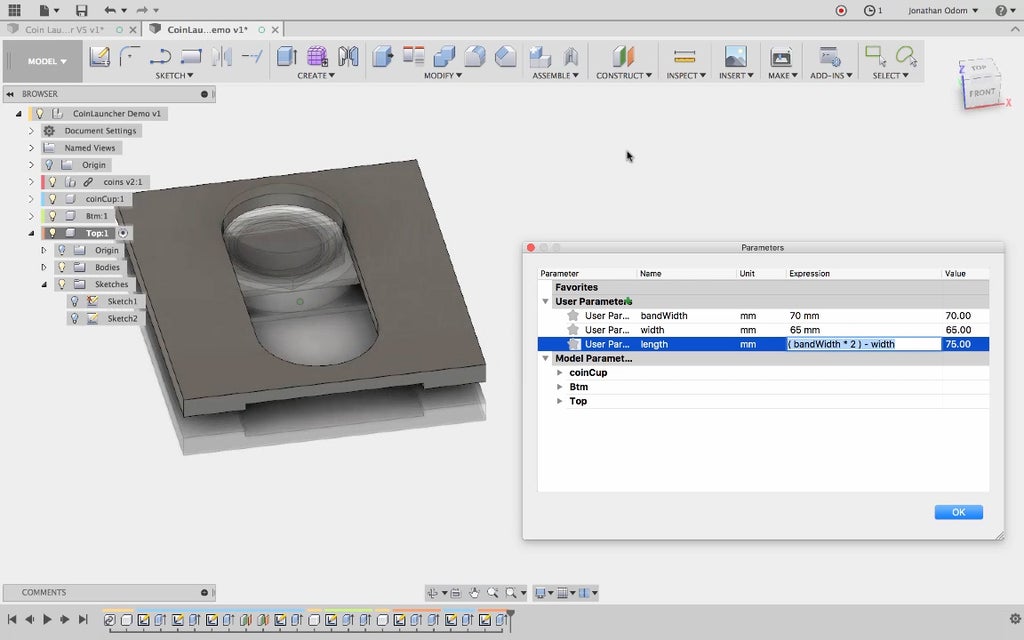Click the Create Sketch tool icon
The image size is (1024, 640).
100,57
